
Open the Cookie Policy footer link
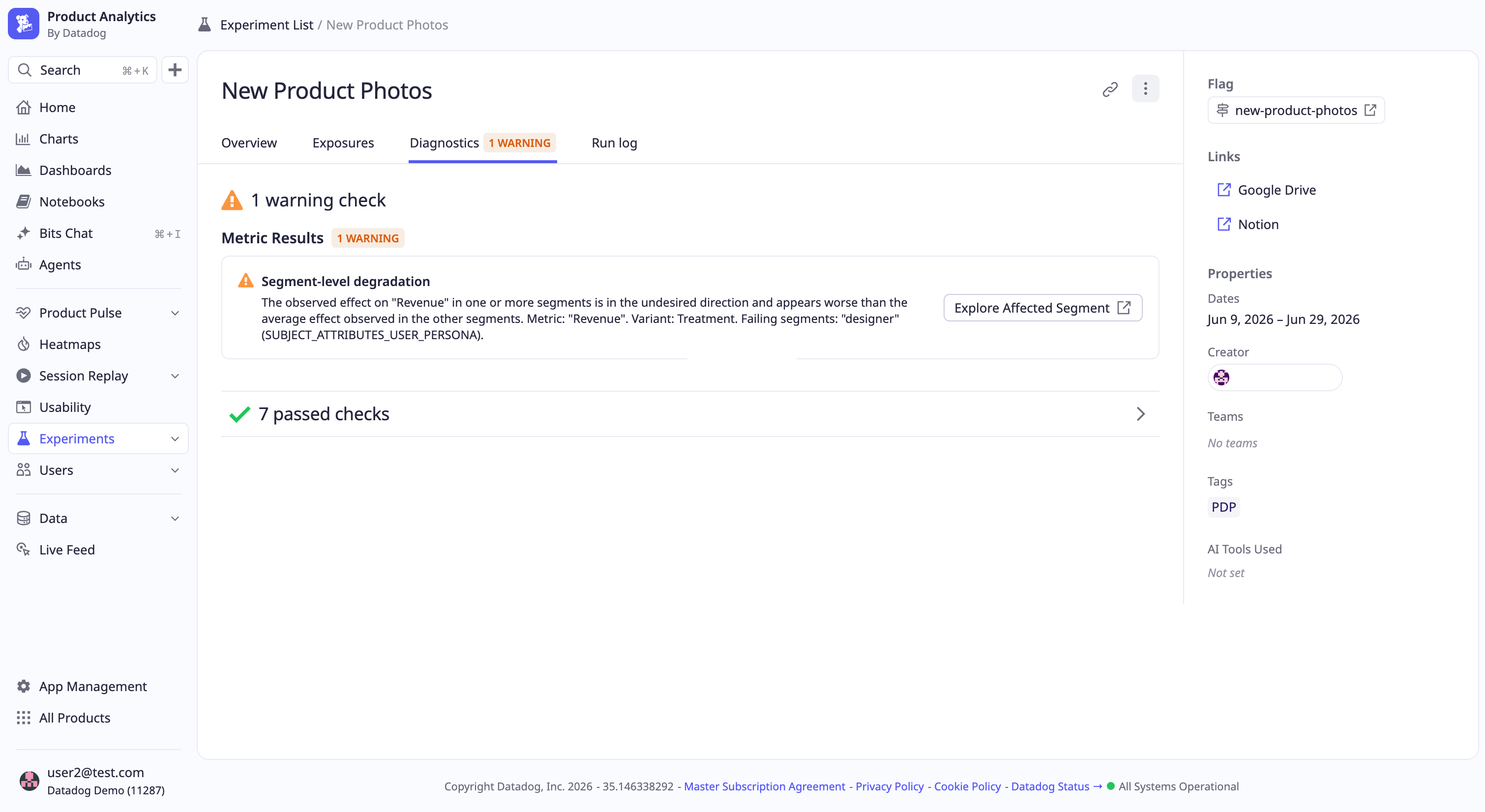[x=967, y=786]
